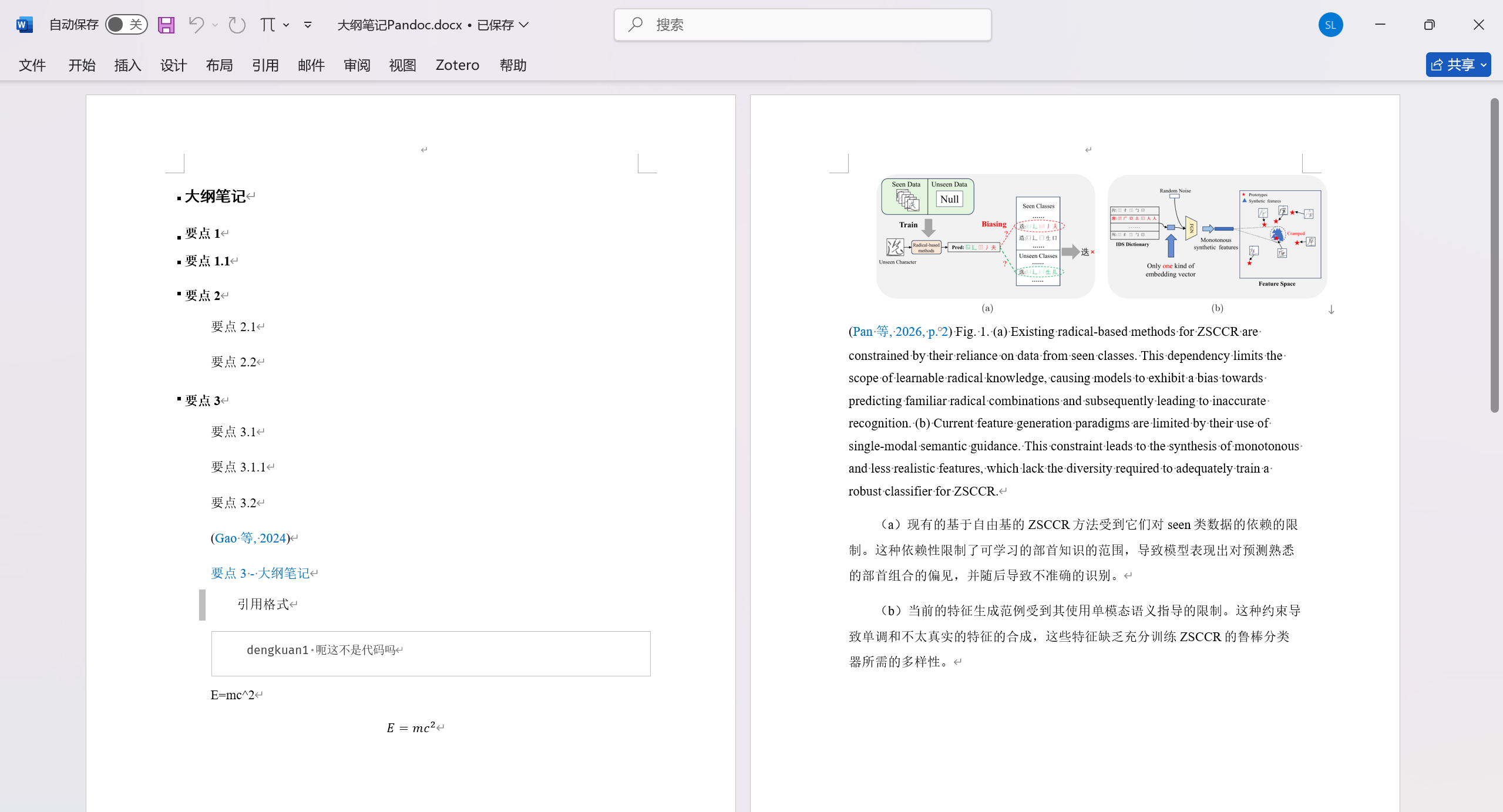Image resolution: width=1503 pixels, height=812 pixels.
Task: Click the vertical scrollbar thumb
Action: click(x=1494, y=255)
